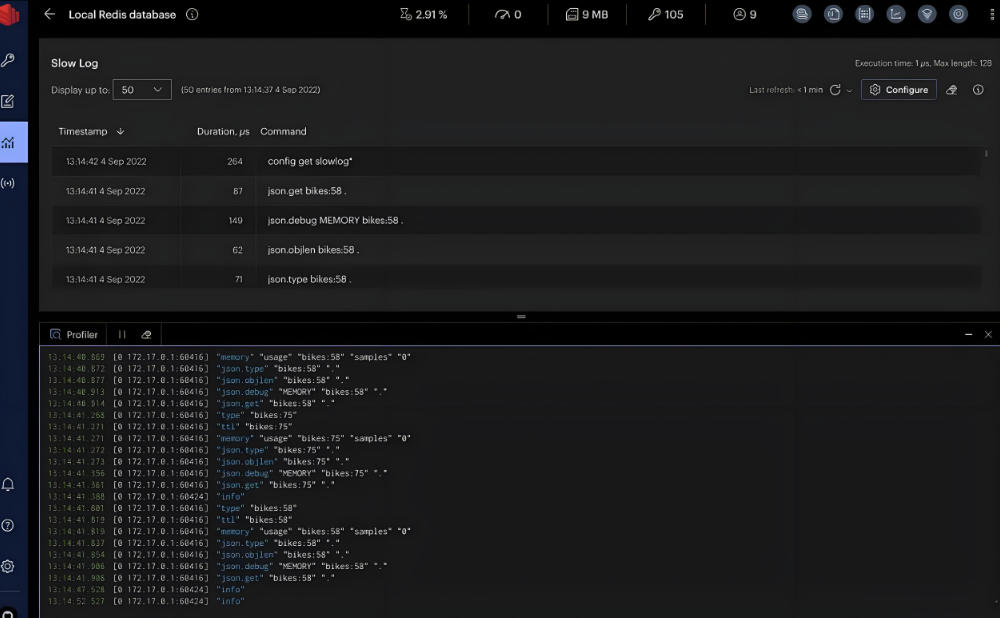Clear the Profiler output with eraser icon

tap(146, 335)
